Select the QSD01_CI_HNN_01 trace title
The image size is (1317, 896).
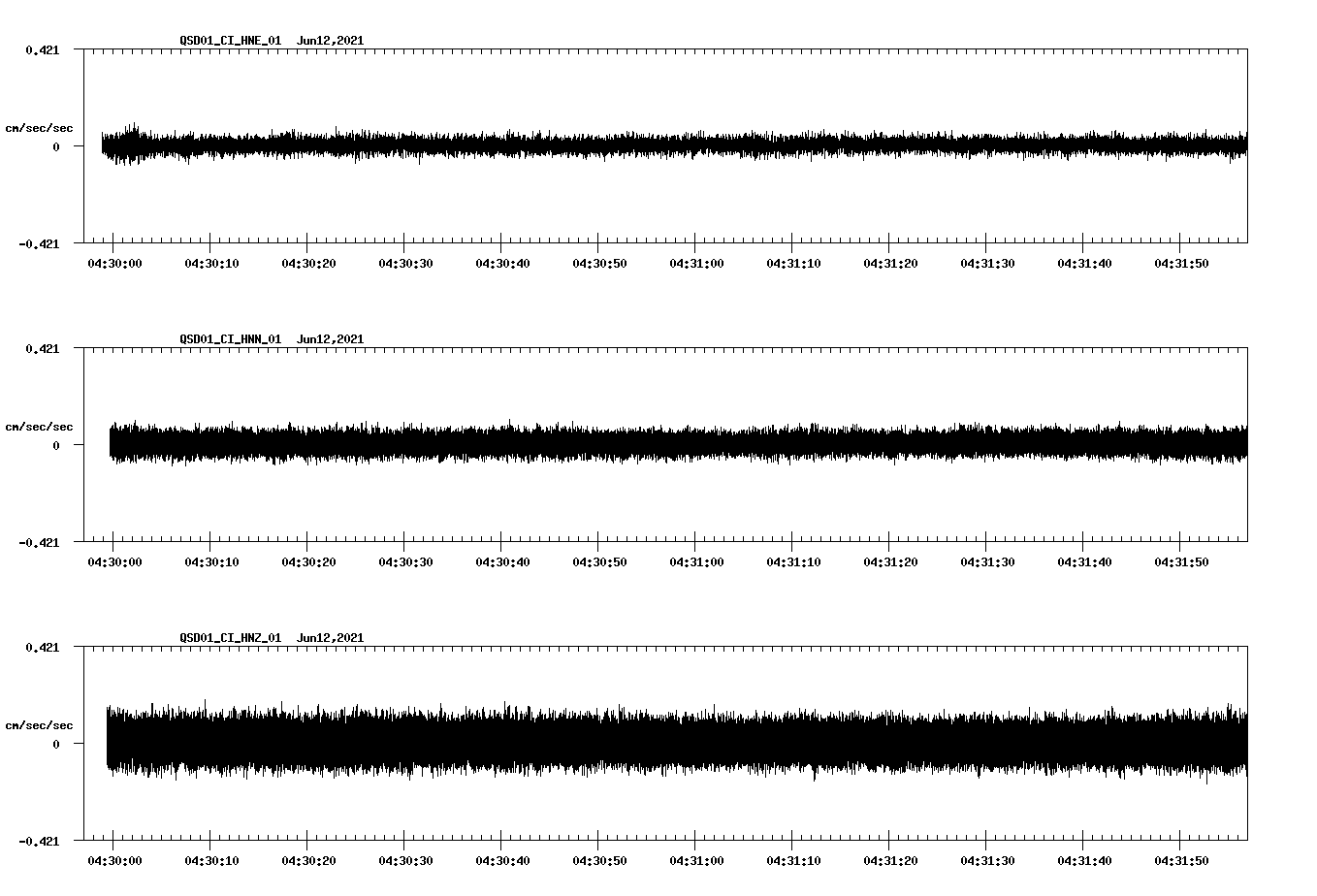pyautogui.click(x=230, y=339)
